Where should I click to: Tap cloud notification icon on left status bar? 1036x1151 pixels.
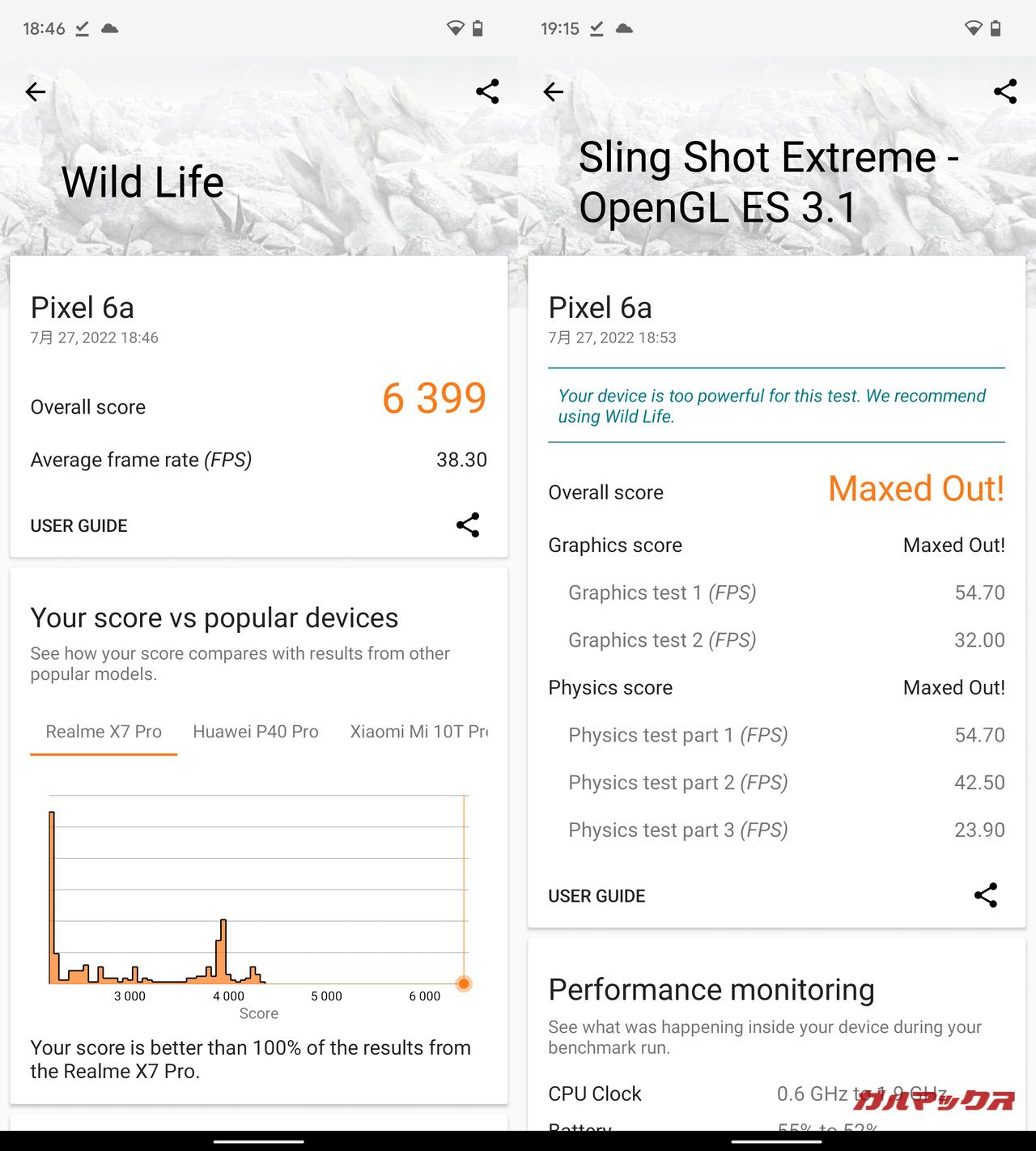110,29
